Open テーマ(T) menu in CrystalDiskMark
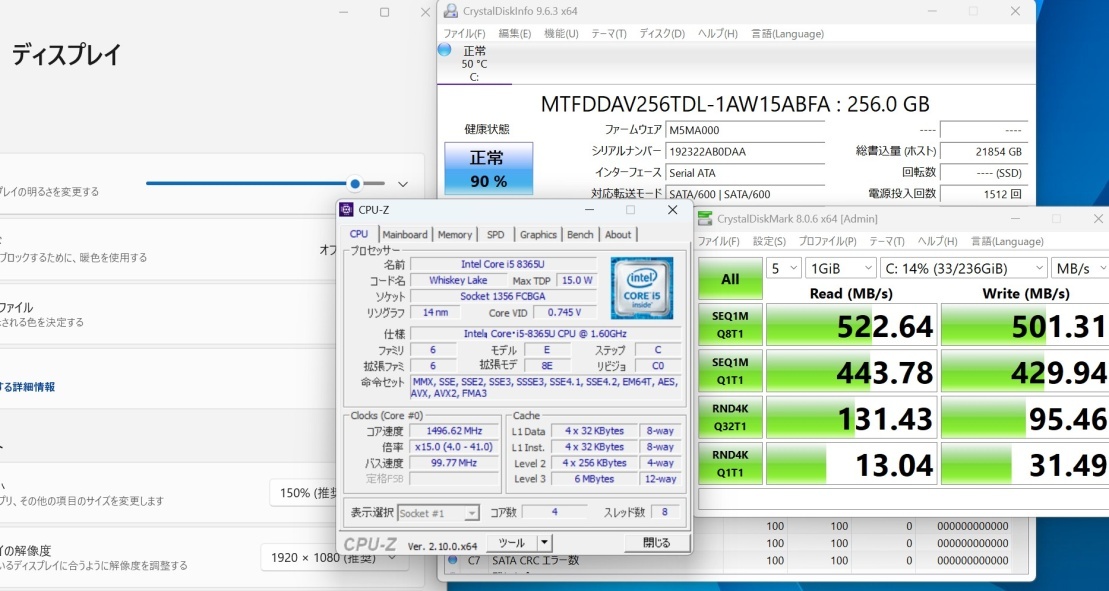The height and width of the screenshot is (591, 1109). (x=887, y=242)
